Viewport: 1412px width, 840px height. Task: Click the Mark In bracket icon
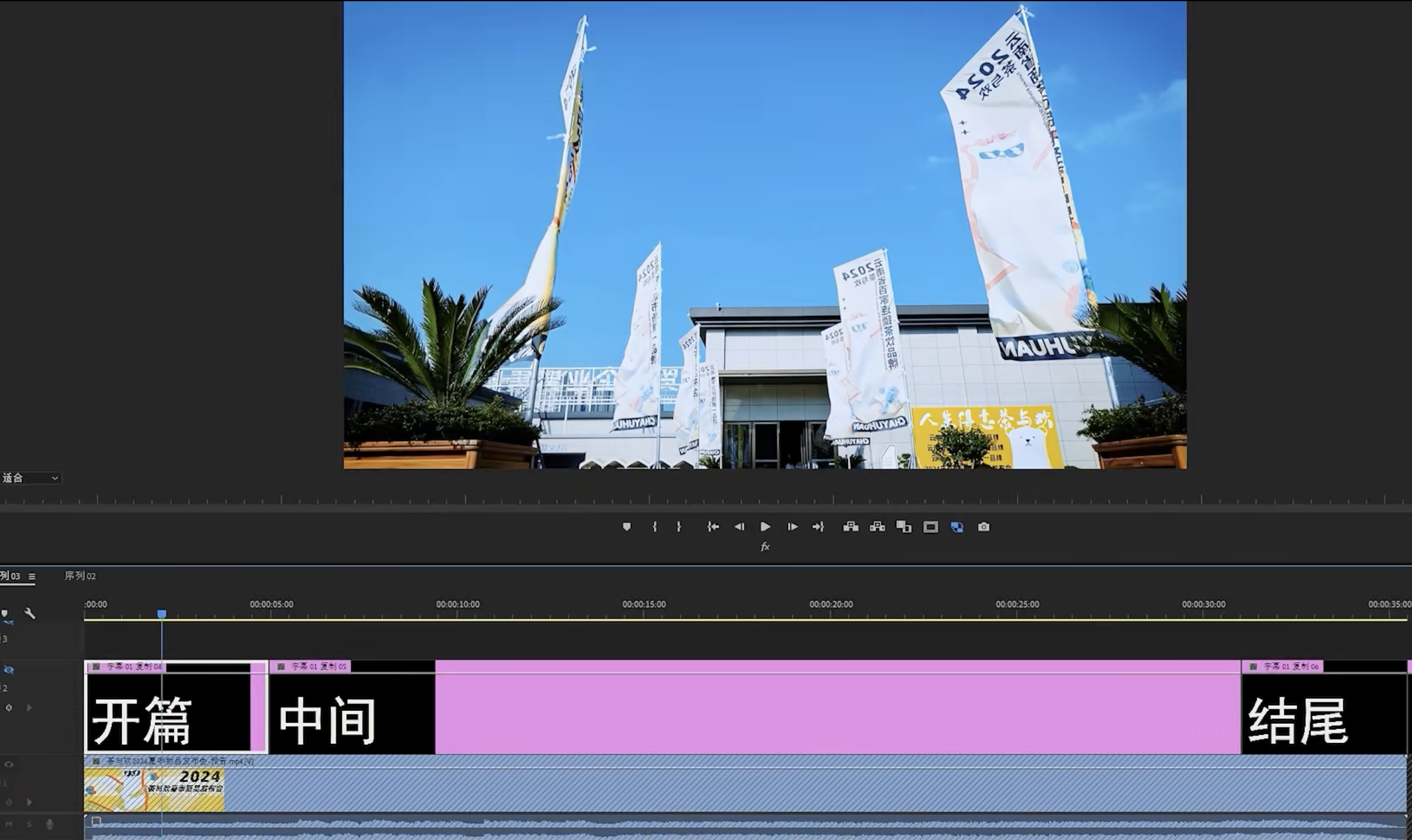click(655, 527)
